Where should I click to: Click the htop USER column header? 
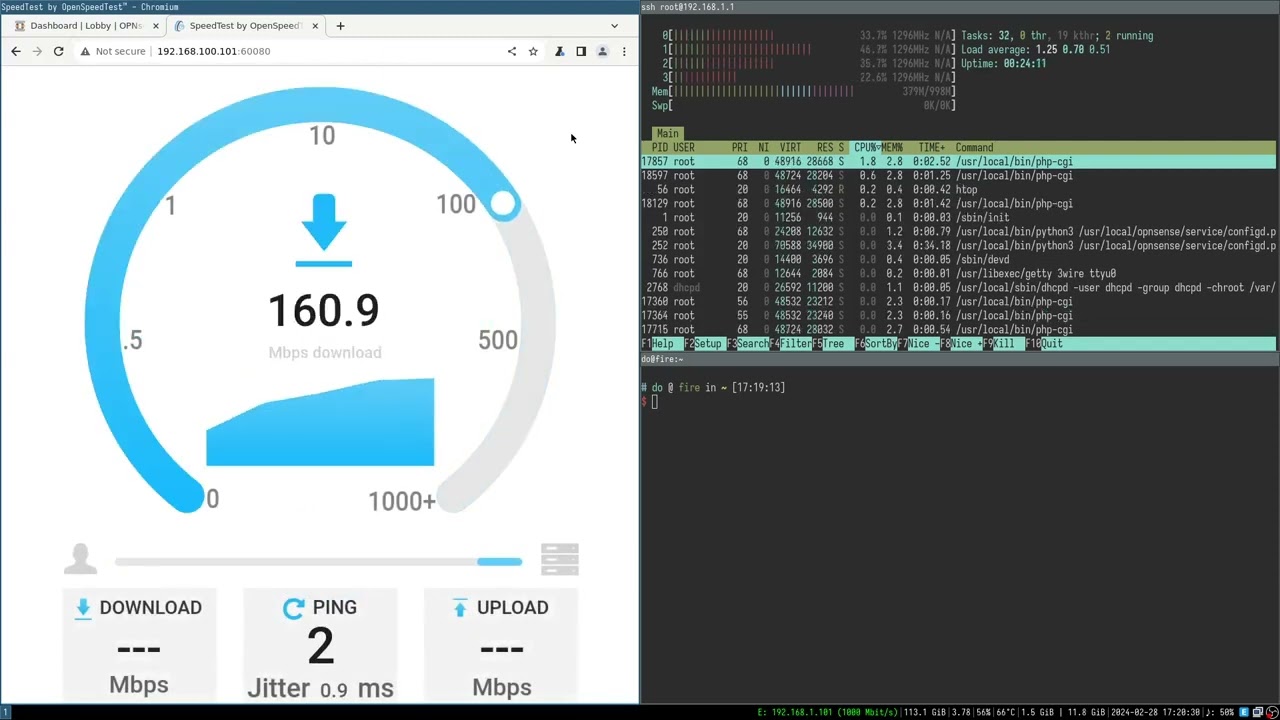pos(684,147)
